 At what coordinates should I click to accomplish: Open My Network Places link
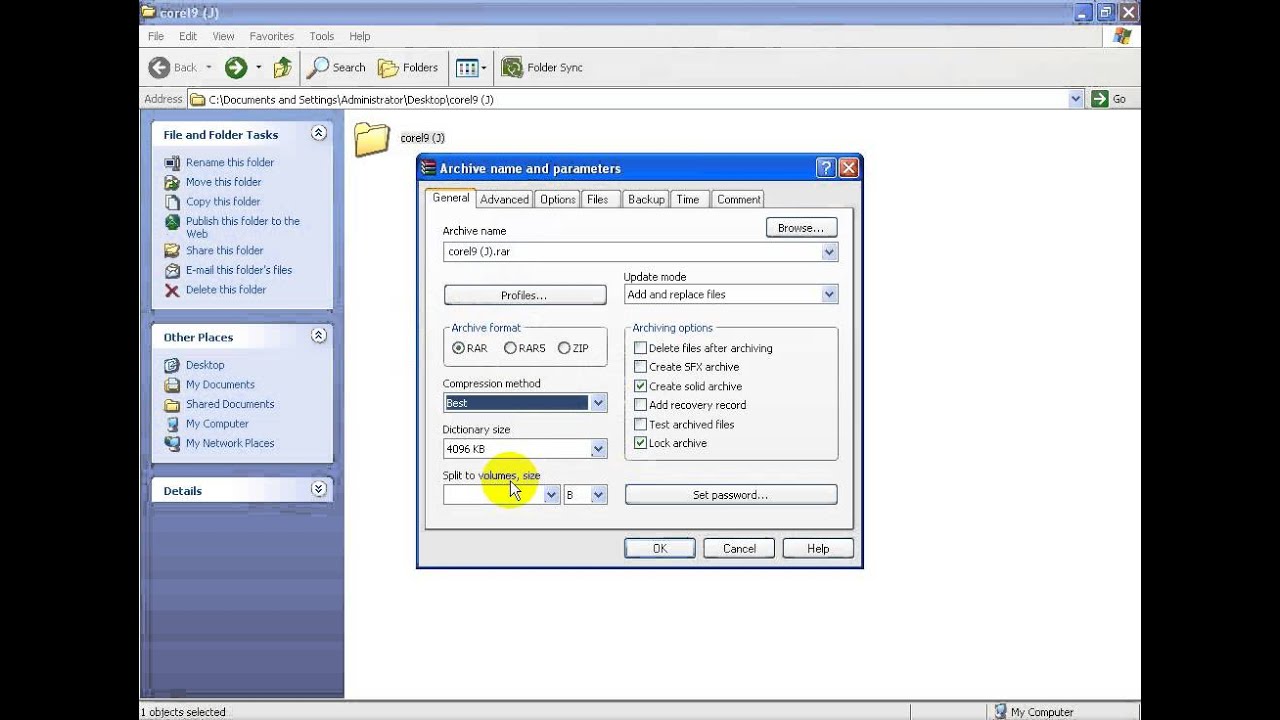[230, 443]
